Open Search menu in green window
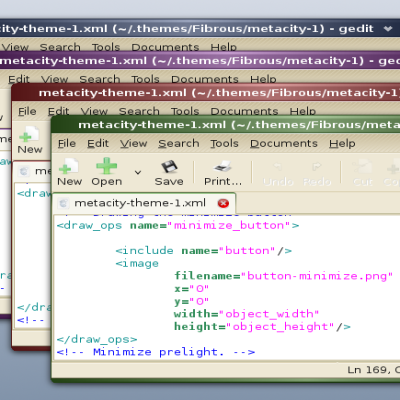 click(179, 143)
